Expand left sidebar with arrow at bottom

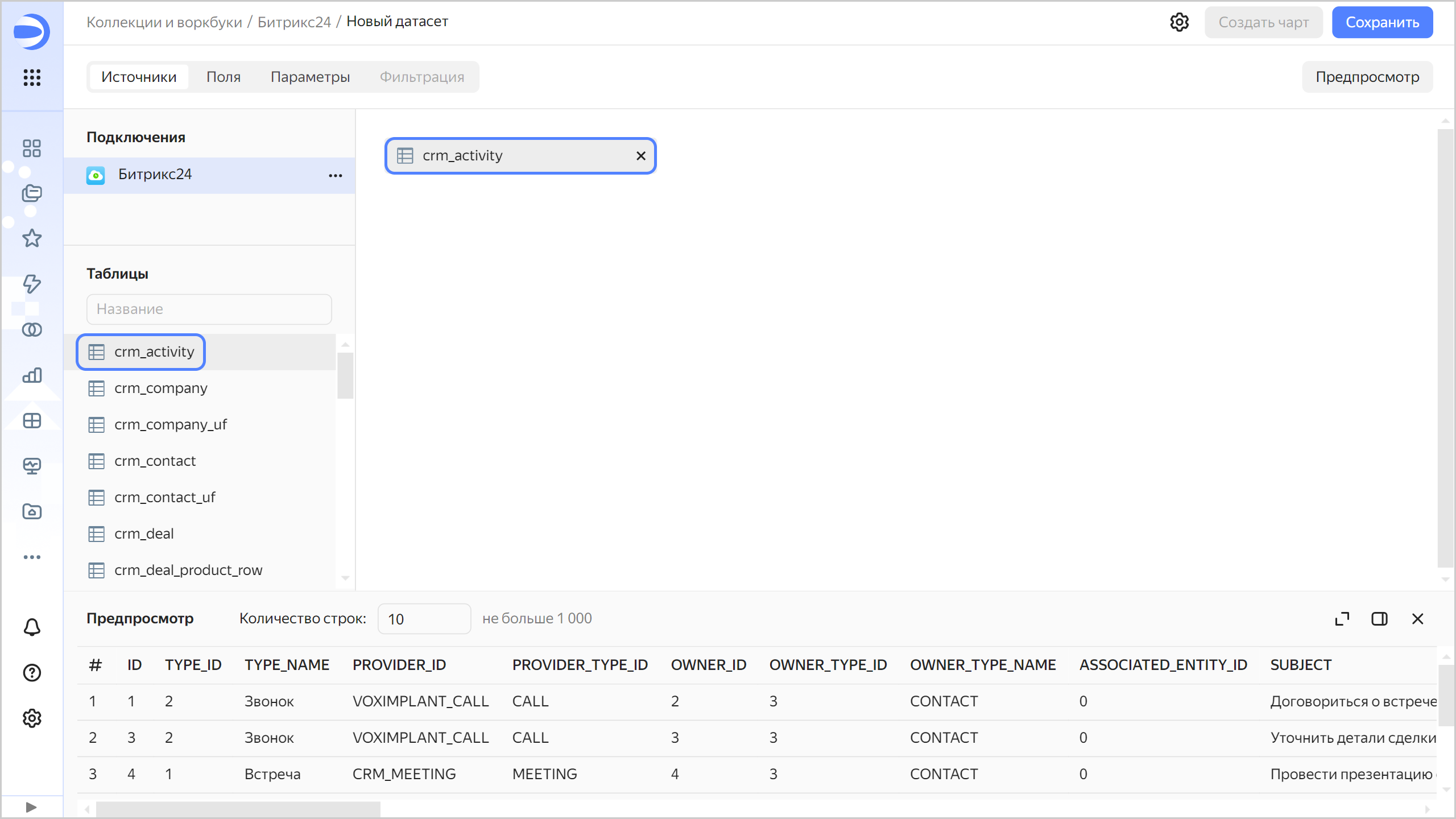(x=32, y=807)
